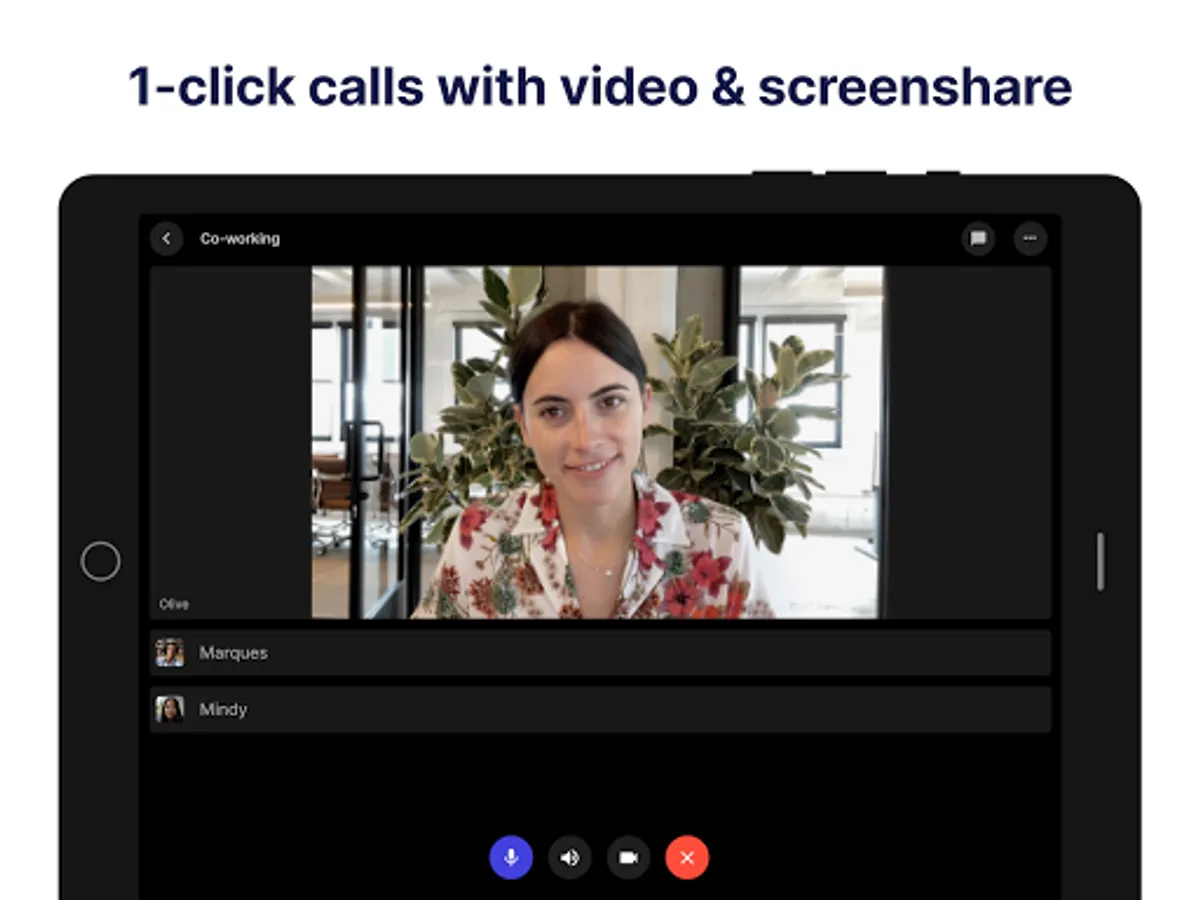Click the message bubble icon top right
Image resolution: width=1200 pixels, height=900 pixels.
(x=978, y=239)
